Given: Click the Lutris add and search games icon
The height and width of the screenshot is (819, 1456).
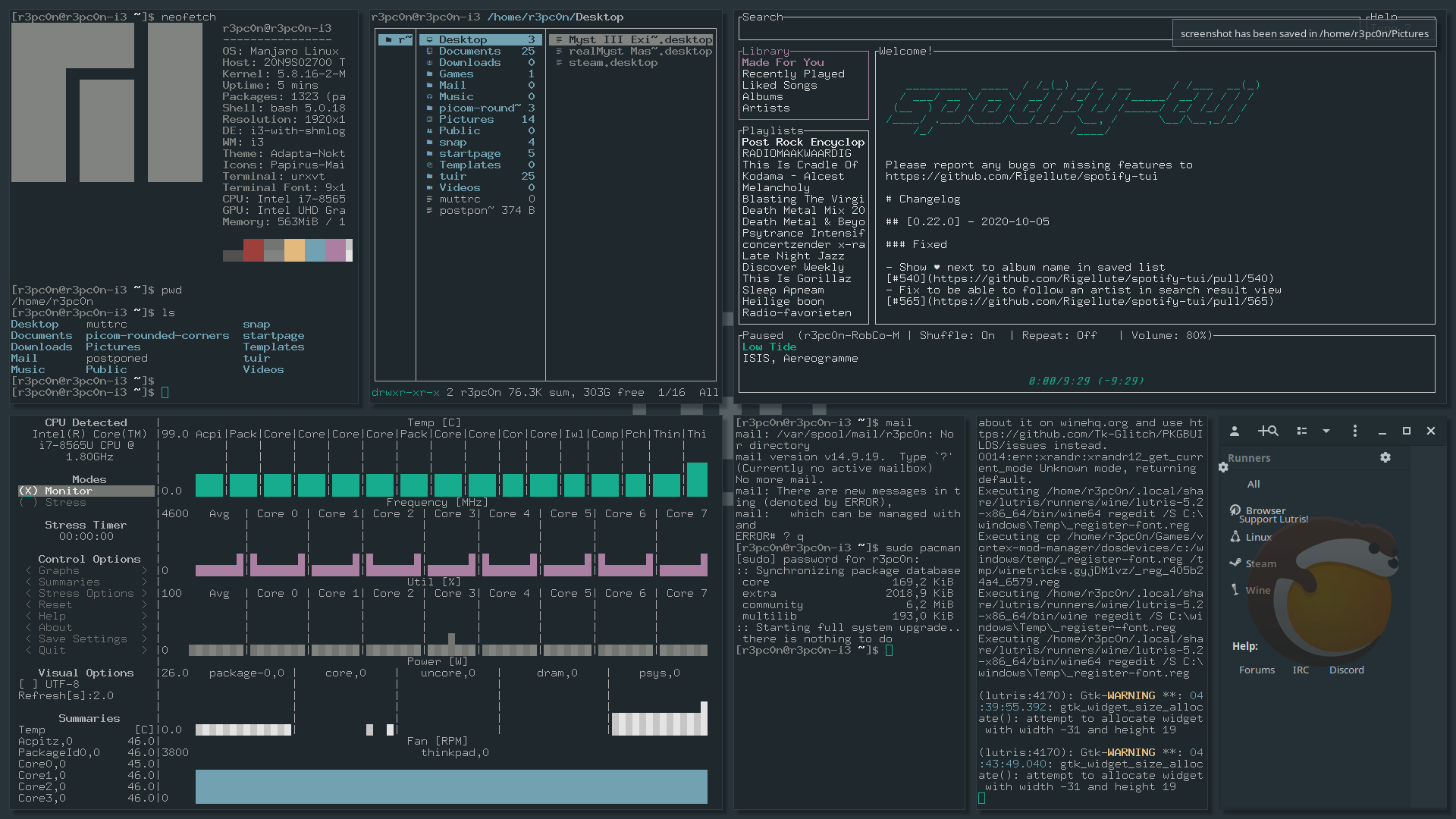Looking at the screenshot, I should click(x=1268, y=431).
